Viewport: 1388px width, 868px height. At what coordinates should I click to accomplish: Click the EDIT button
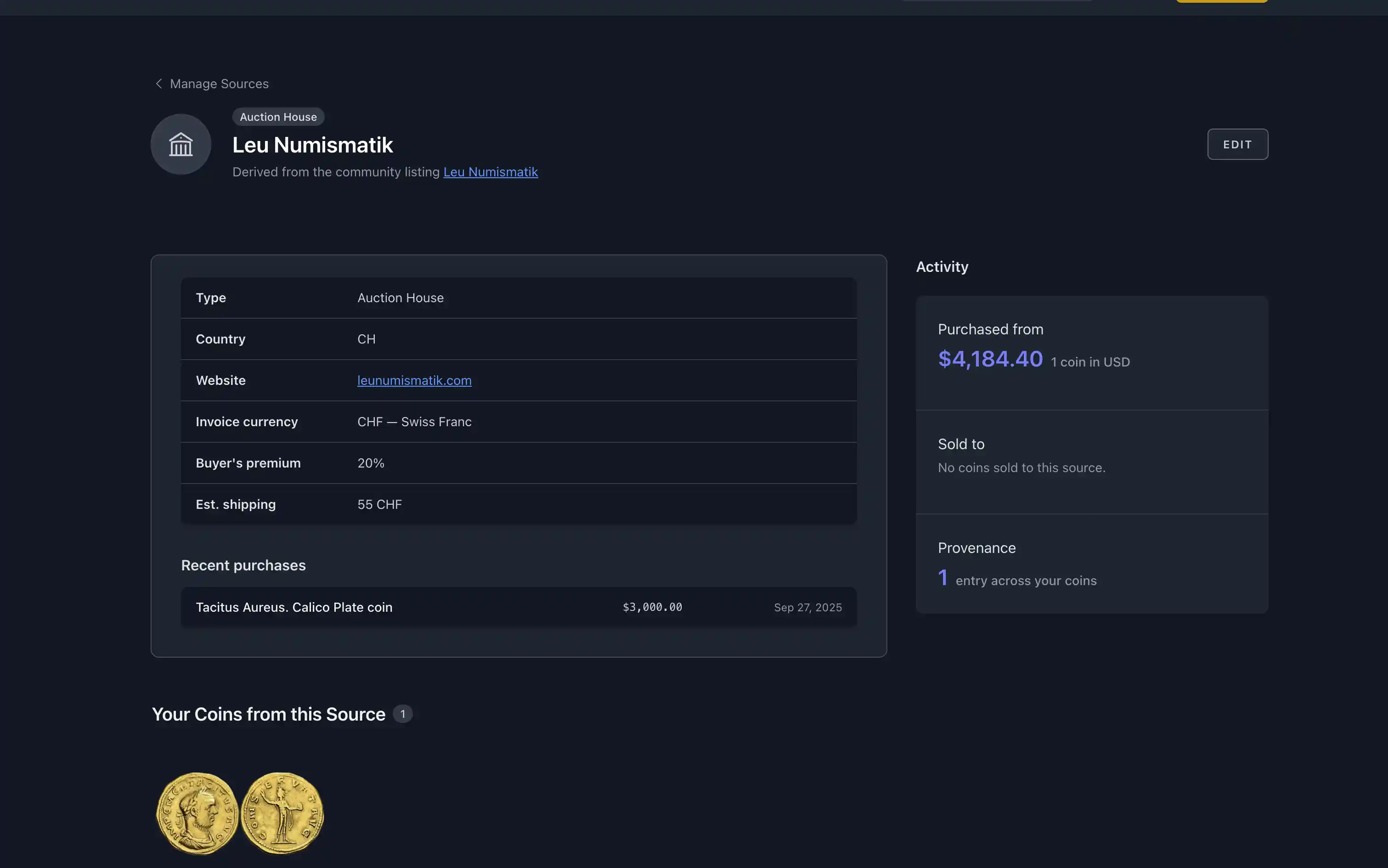[x=1238, y=144]
